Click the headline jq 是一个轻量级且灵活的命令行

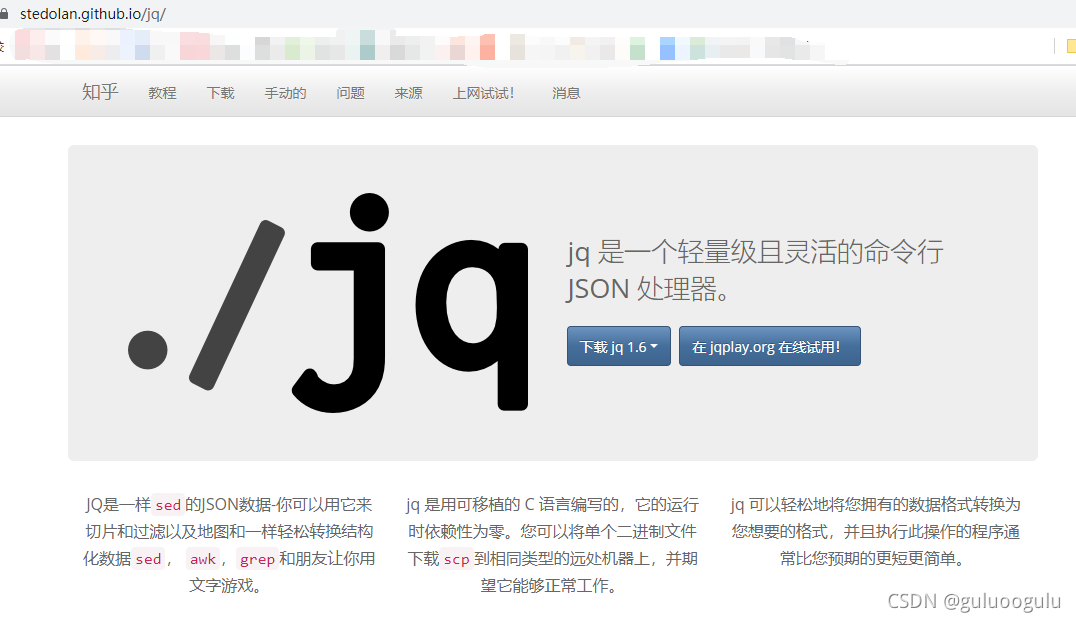click(755, 252)
